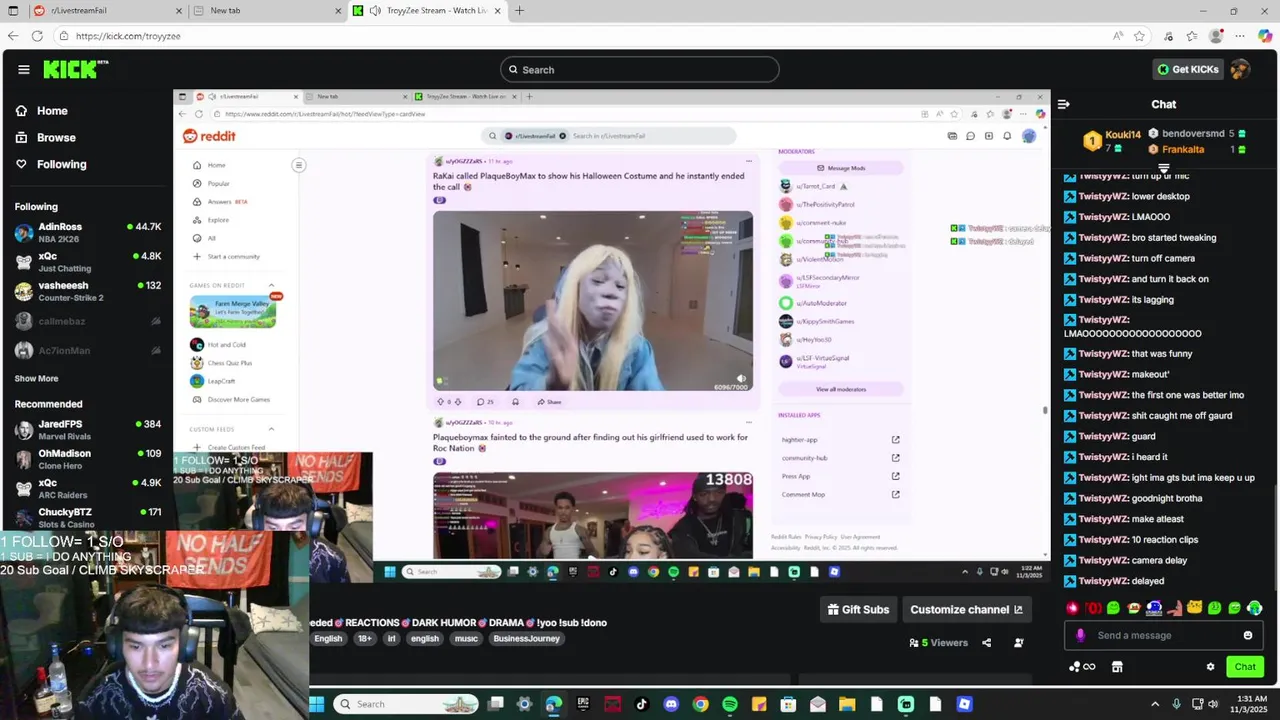Open Following in Kick sidebar
The width and height of the screenshot is (1280, 720).
click(x=51, y=164)
